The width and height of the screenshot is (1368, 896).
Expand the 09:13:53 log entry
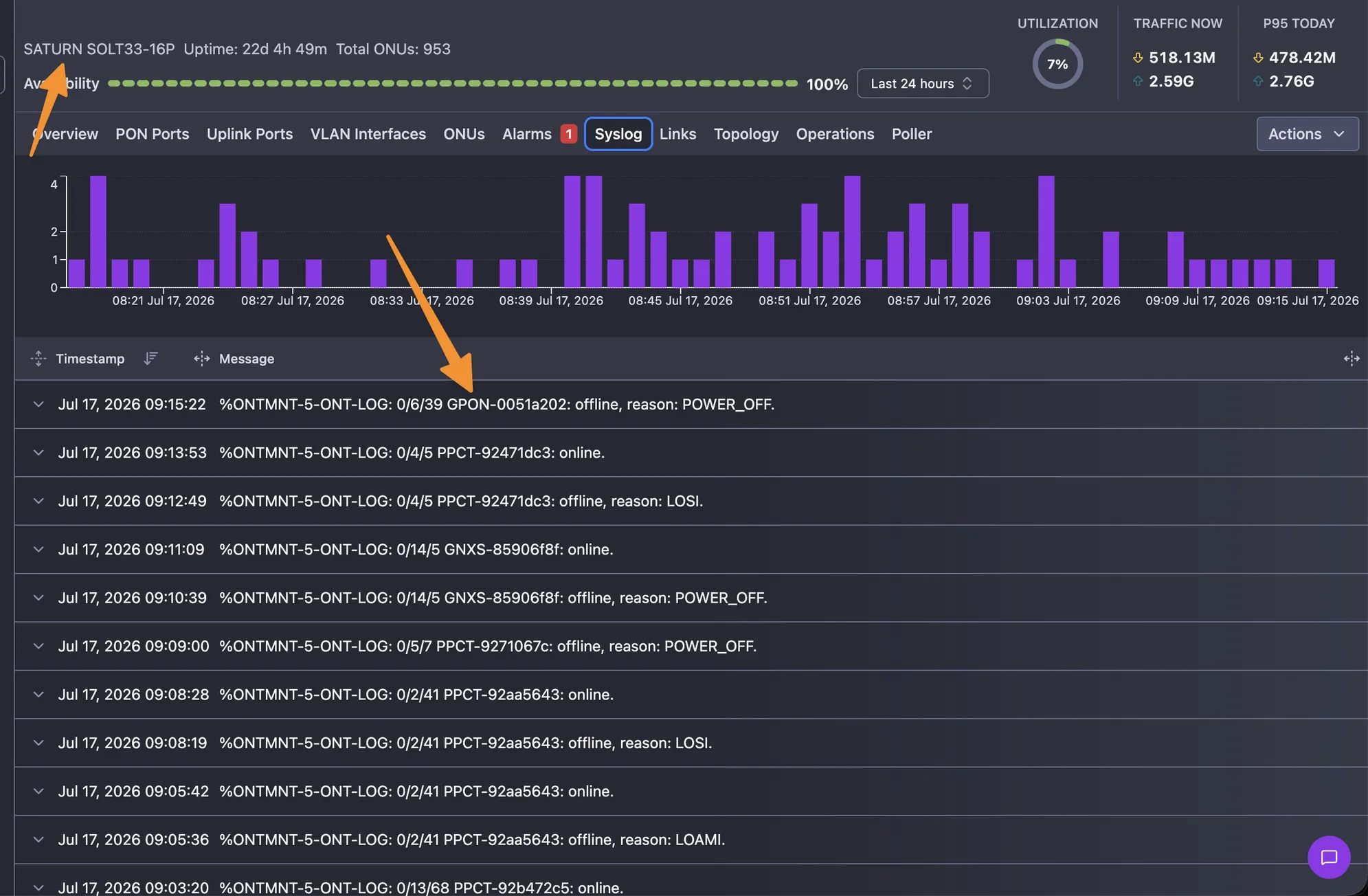pos(38,452)
